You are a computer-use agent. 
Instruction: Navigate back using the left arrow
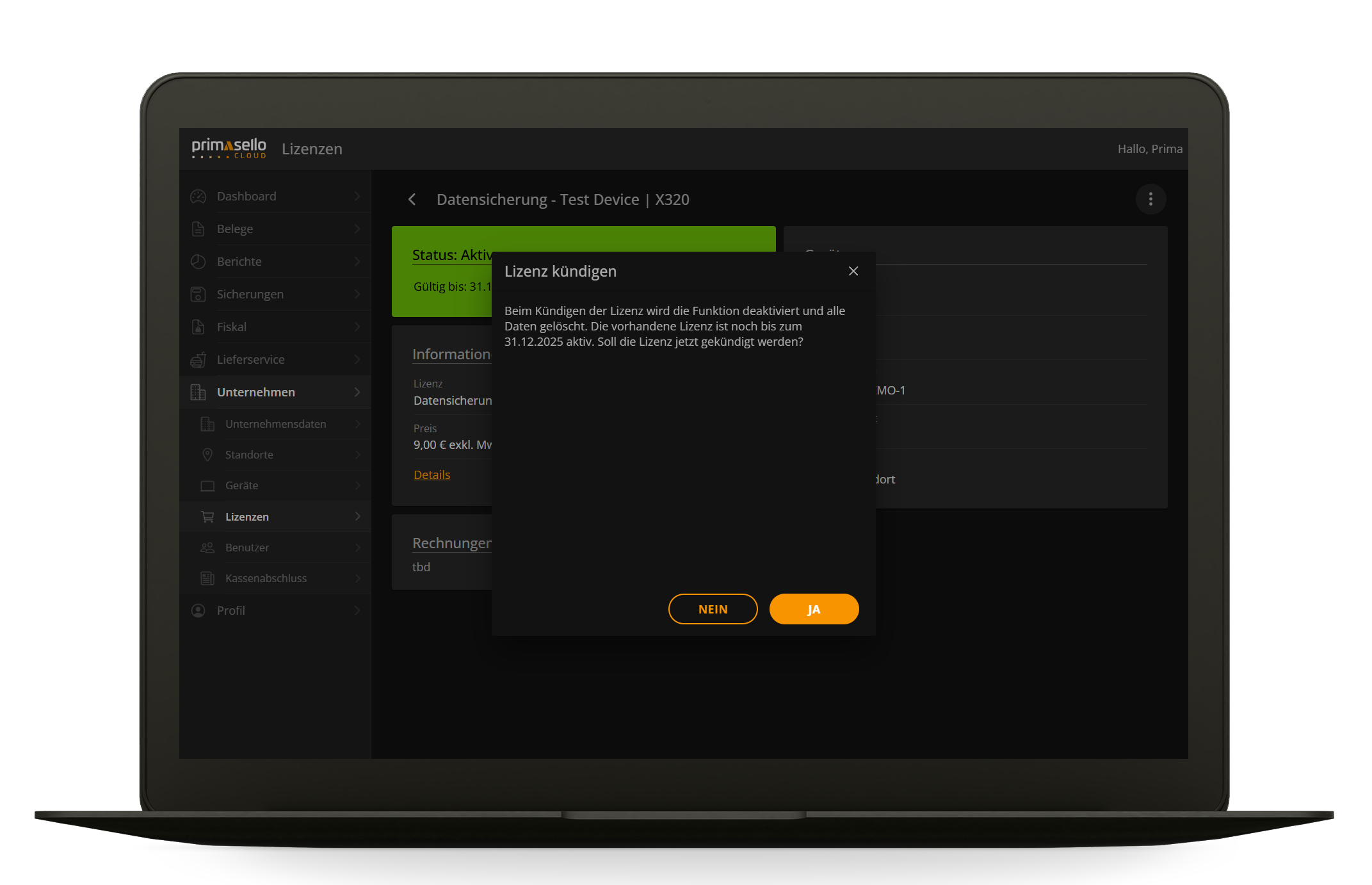412,199
